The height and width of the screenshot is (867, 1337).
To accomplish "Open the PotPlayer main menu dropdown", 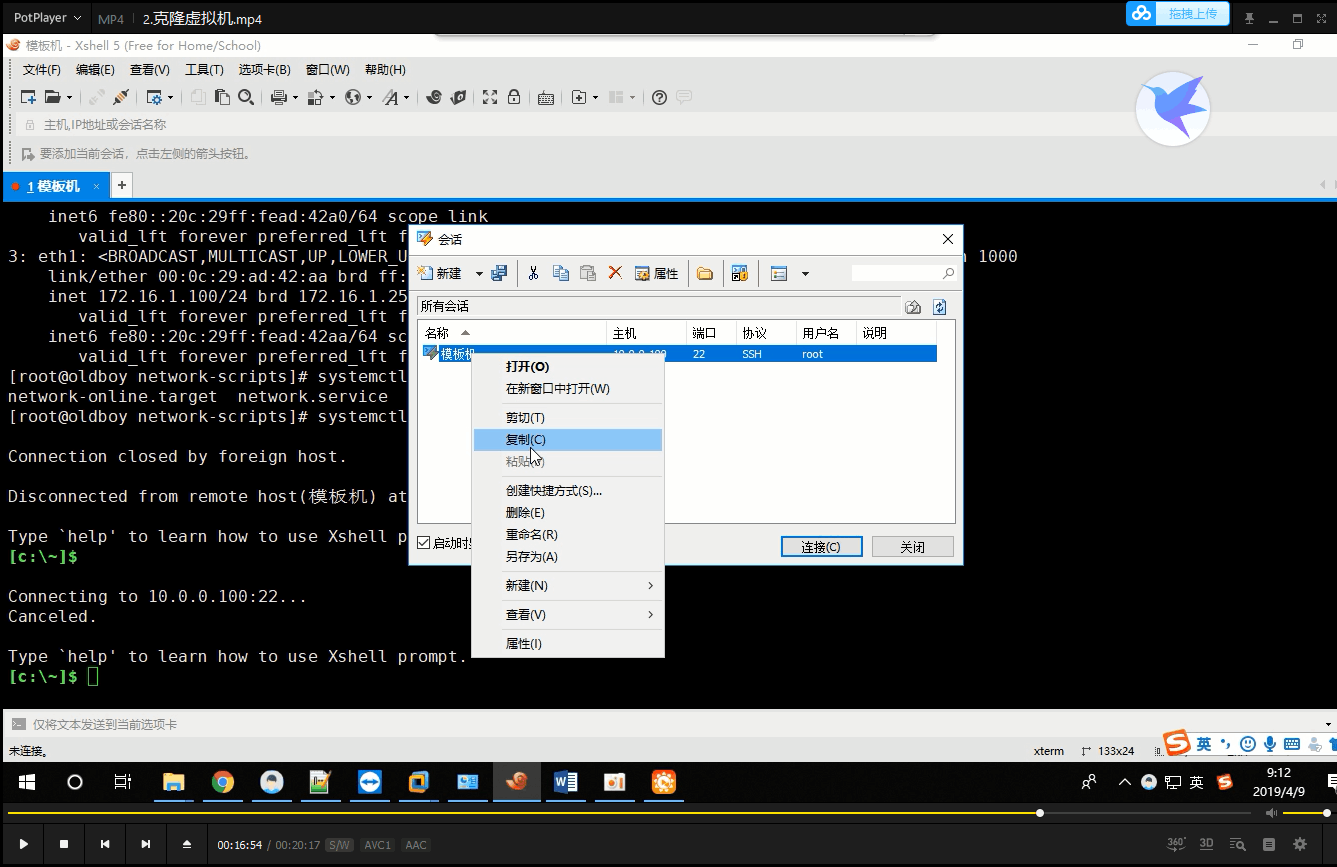I will coord(48,18).
